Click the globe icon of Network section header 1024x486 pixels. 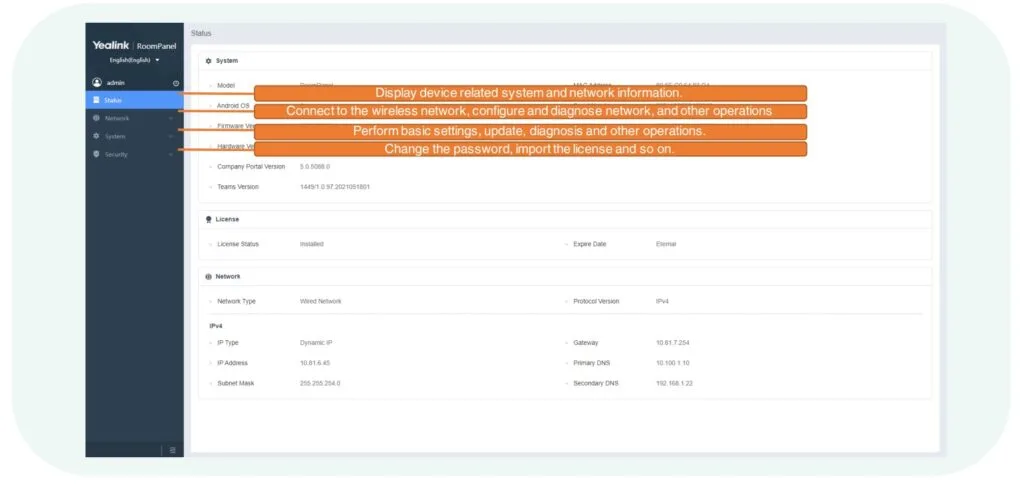pyautogui.click(x=208, y=277)
